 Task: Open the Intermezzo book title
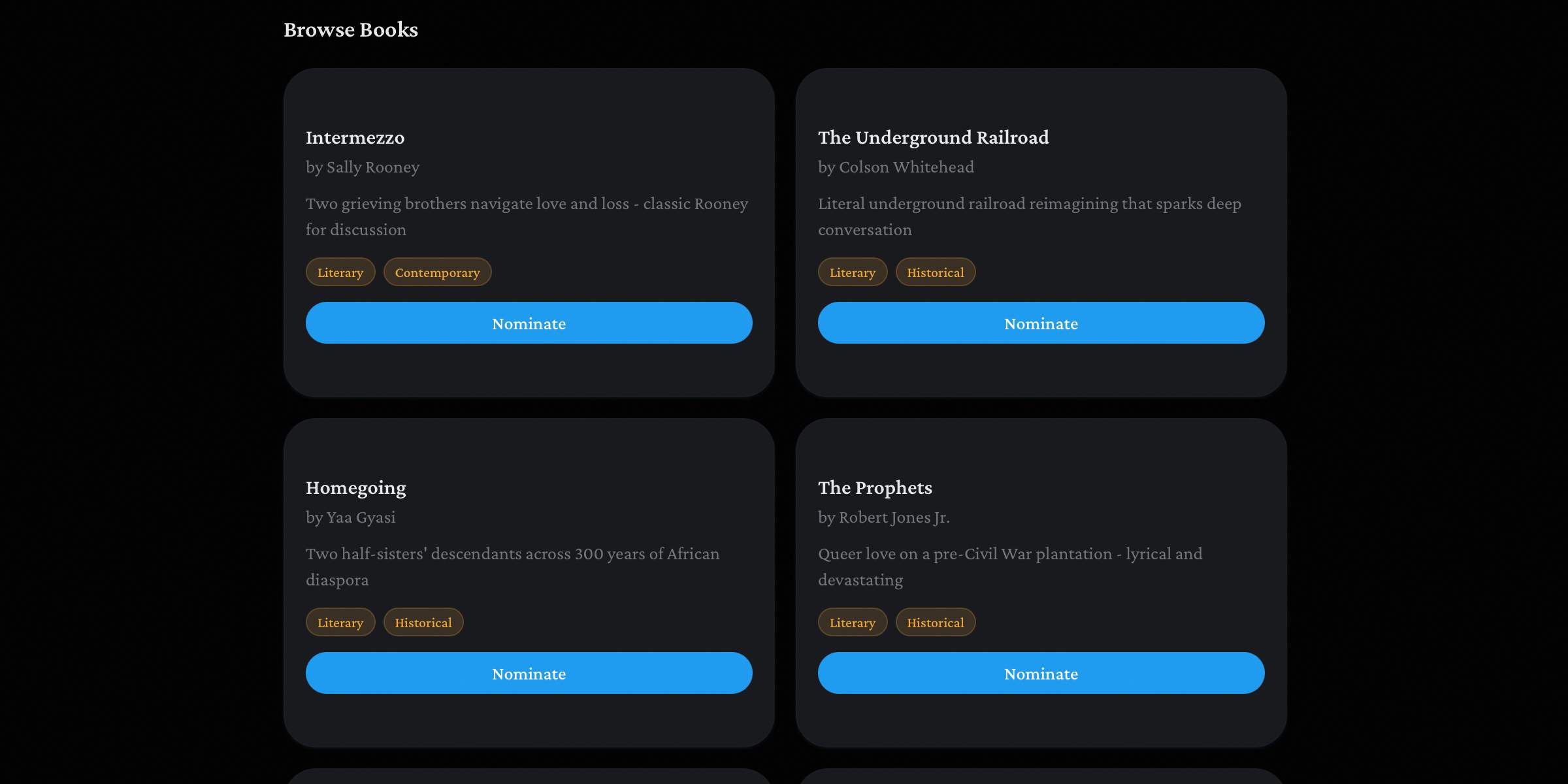pos(355,138)
